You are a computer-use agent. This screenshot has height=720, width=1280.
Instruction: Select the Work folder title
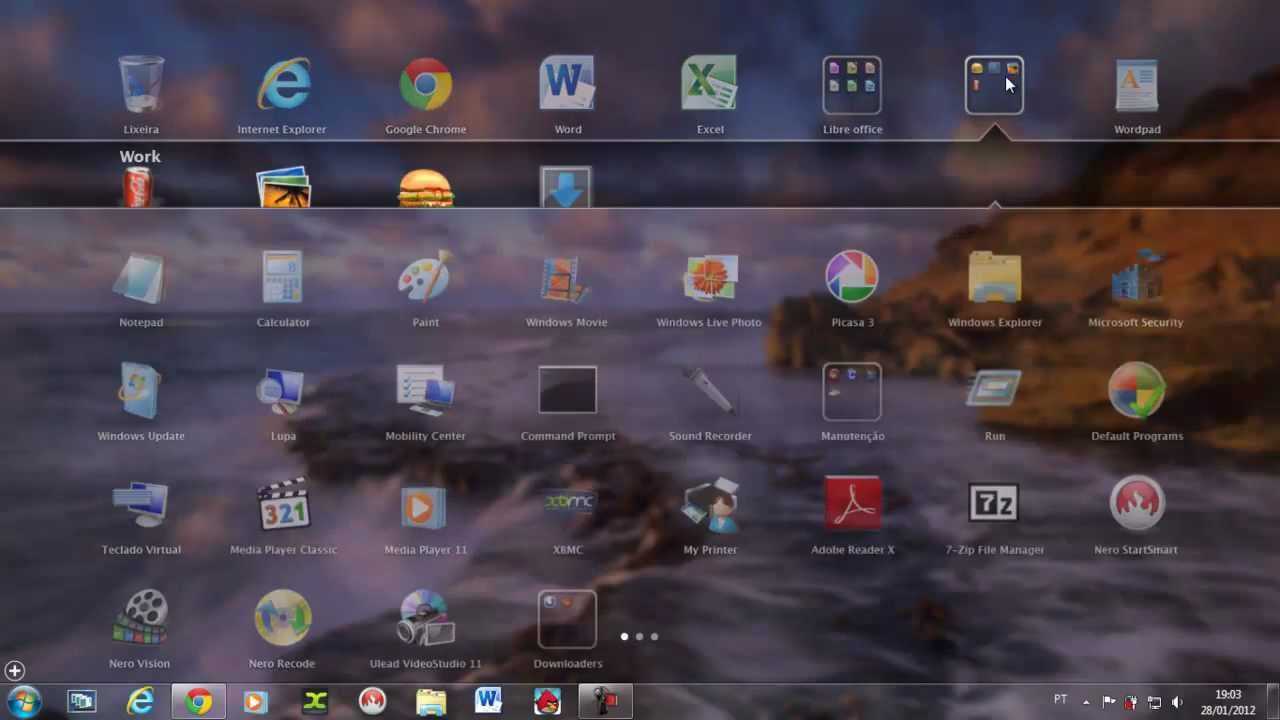click(140, 157)
